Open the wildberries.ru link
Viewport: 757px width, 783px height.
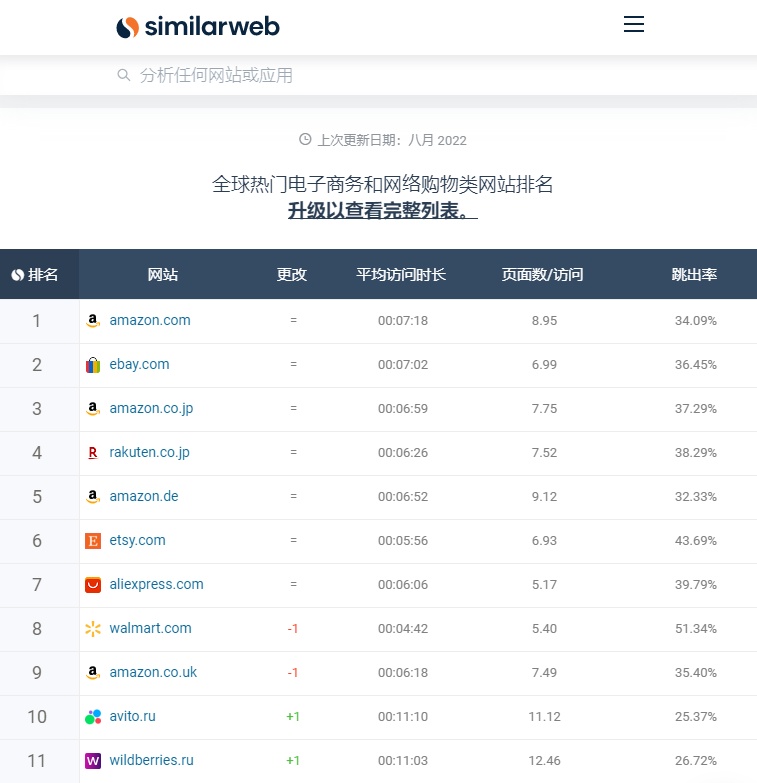151,760
